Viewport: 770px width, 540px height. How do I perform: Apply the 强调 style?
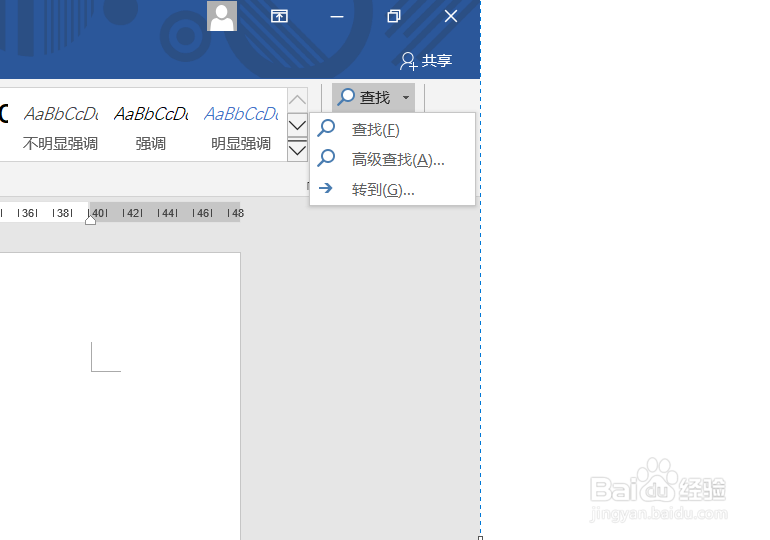point(151,126)
